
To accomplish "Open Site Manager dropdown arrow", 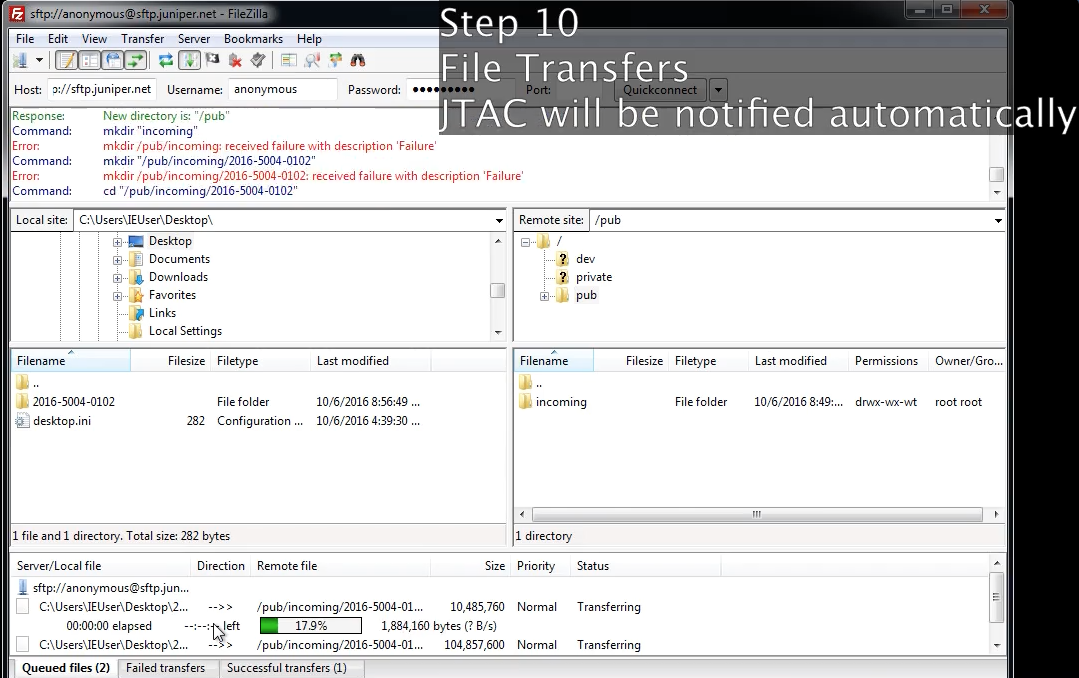I will (x=39, y=61).
